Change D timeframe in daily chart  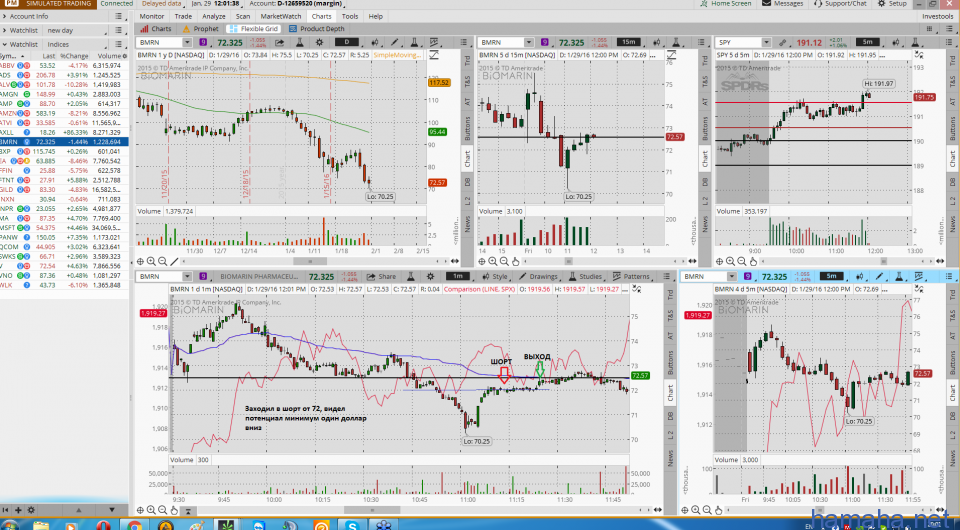point(347,42)
